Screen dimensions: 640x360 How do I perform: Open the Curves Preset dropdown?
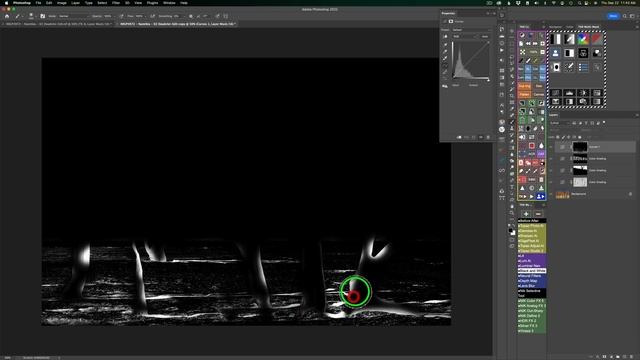click(x=471, y=30)
